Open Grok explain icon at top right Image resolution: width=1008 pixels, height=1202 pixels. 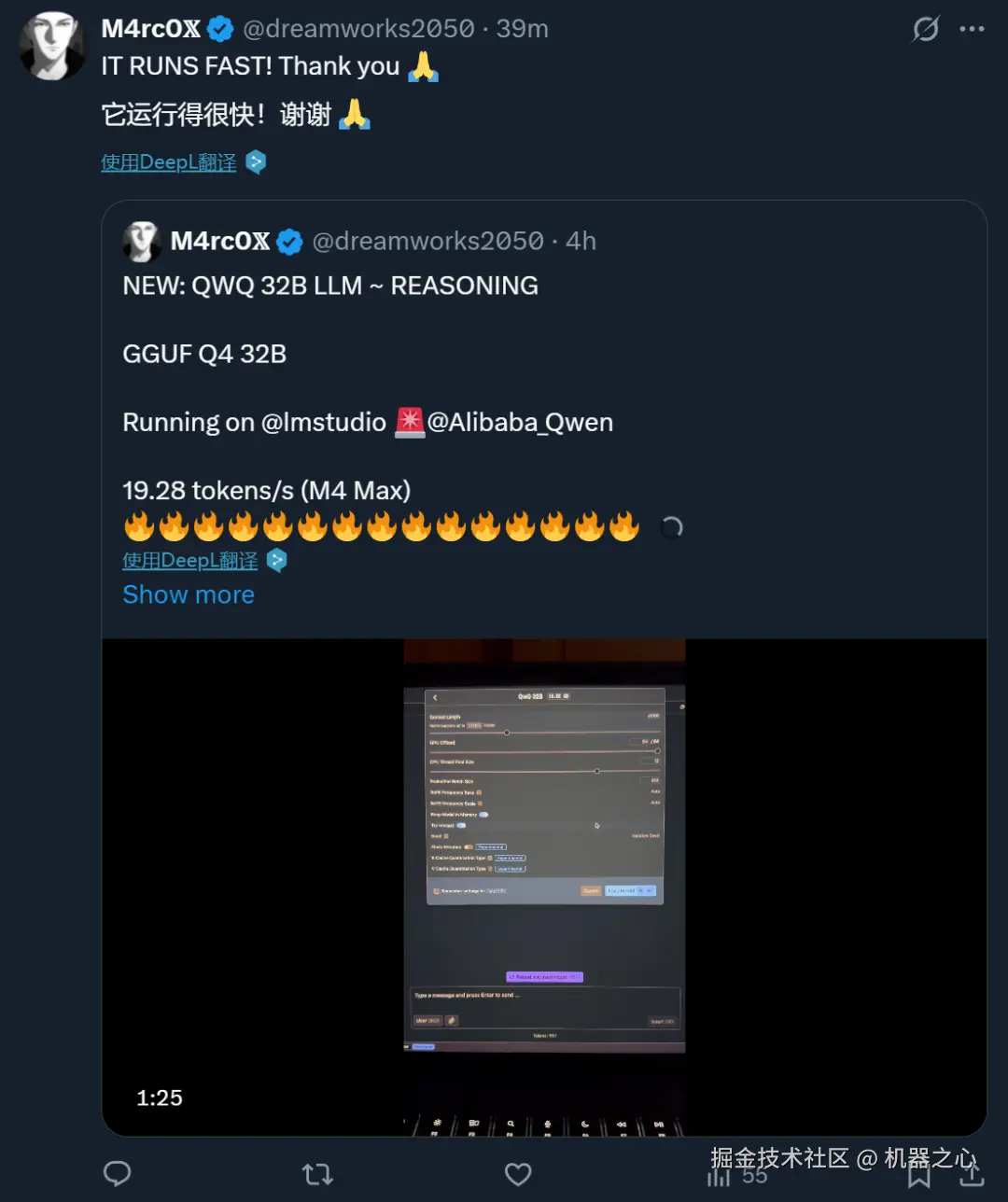point(925,29)
